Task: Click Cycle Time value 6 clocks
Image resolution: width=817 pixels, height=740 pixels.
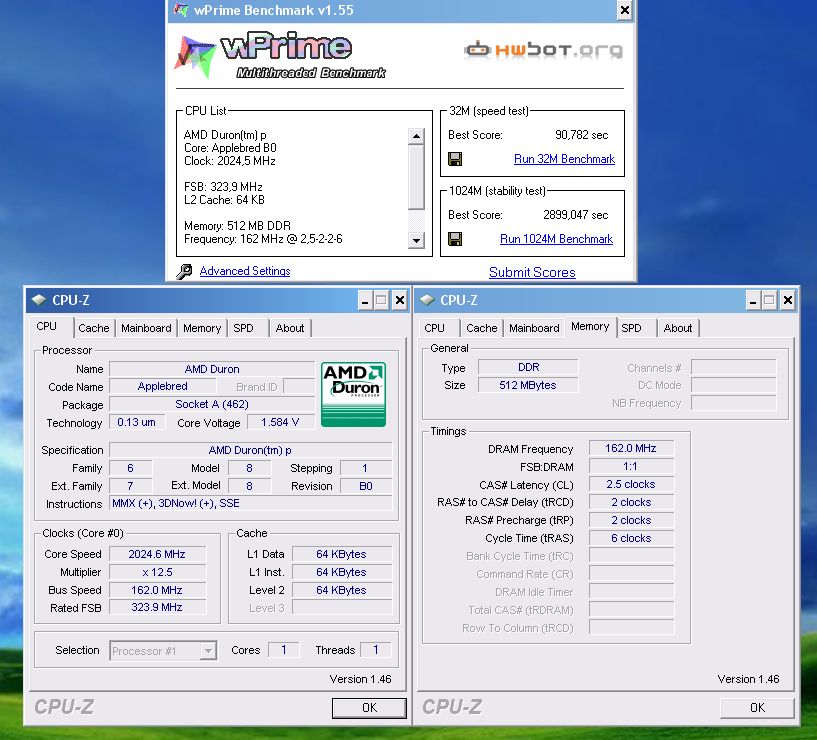Action: click(x=631, y=538)
